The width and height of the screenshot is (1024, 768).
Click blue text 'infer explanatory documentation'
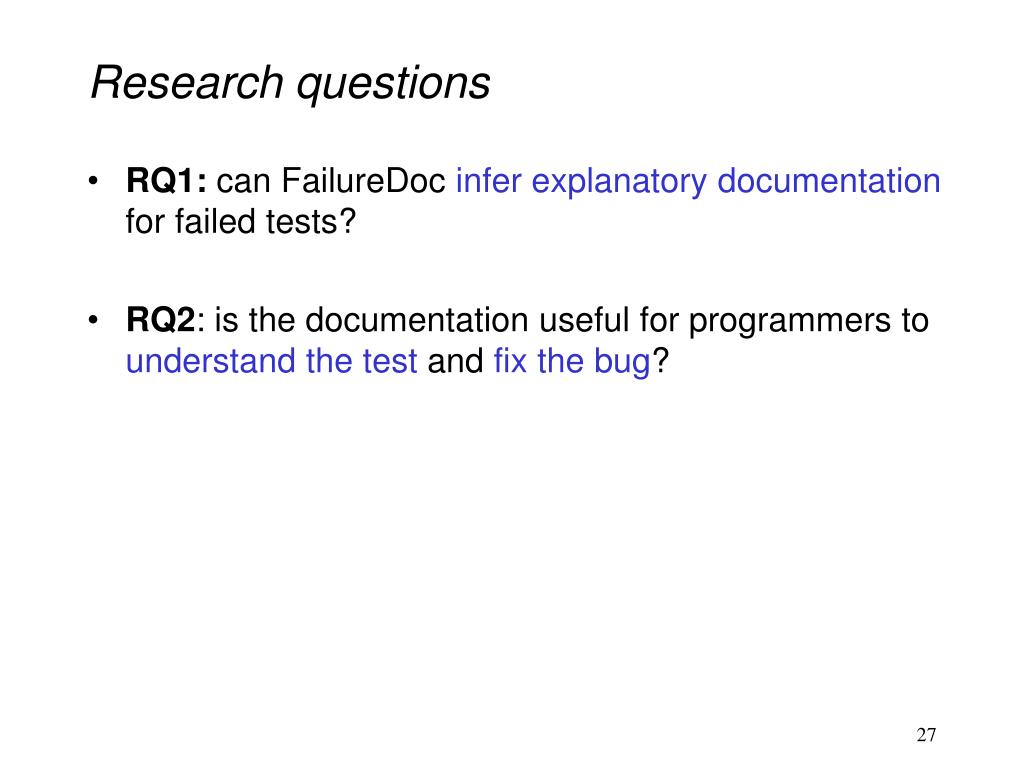coord(698,182)
